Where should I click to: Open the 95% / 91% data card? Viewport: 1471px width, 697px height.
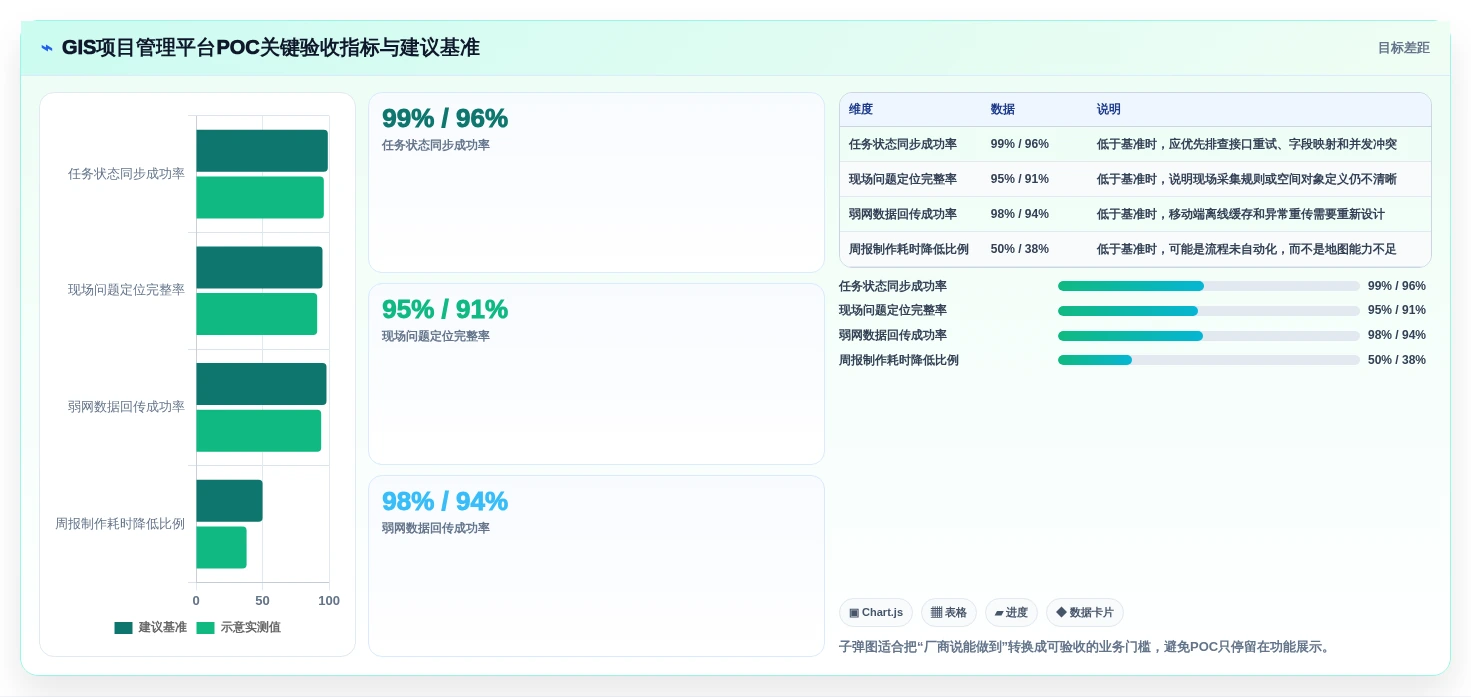[x=596, y=374]
